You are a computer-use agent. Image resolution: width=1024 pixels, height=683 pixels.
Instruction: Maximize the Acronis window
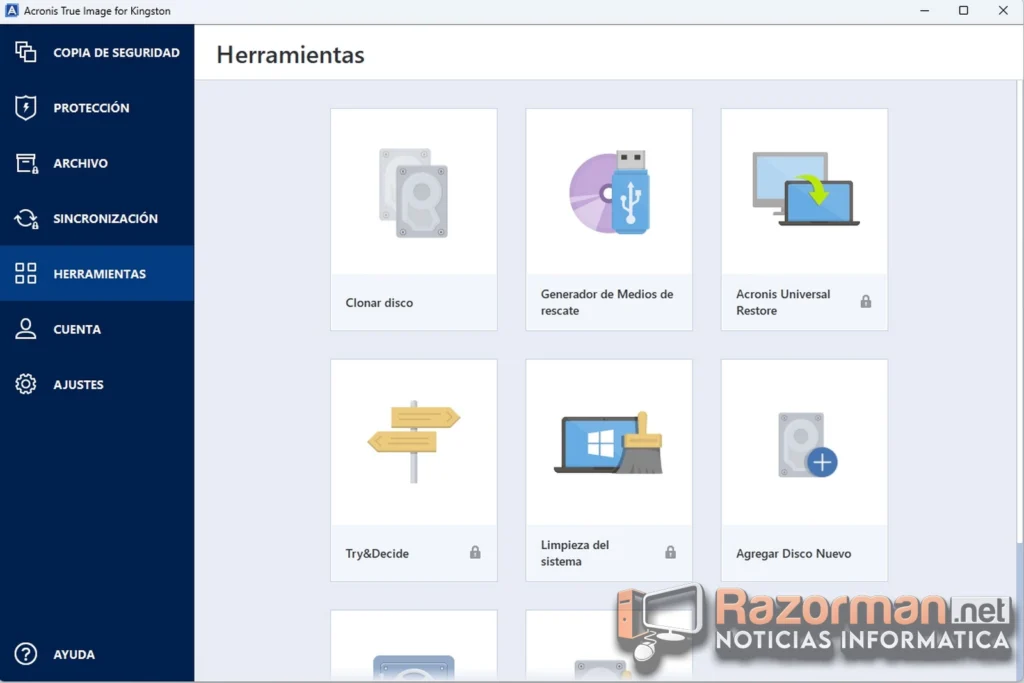click(963, 10)
